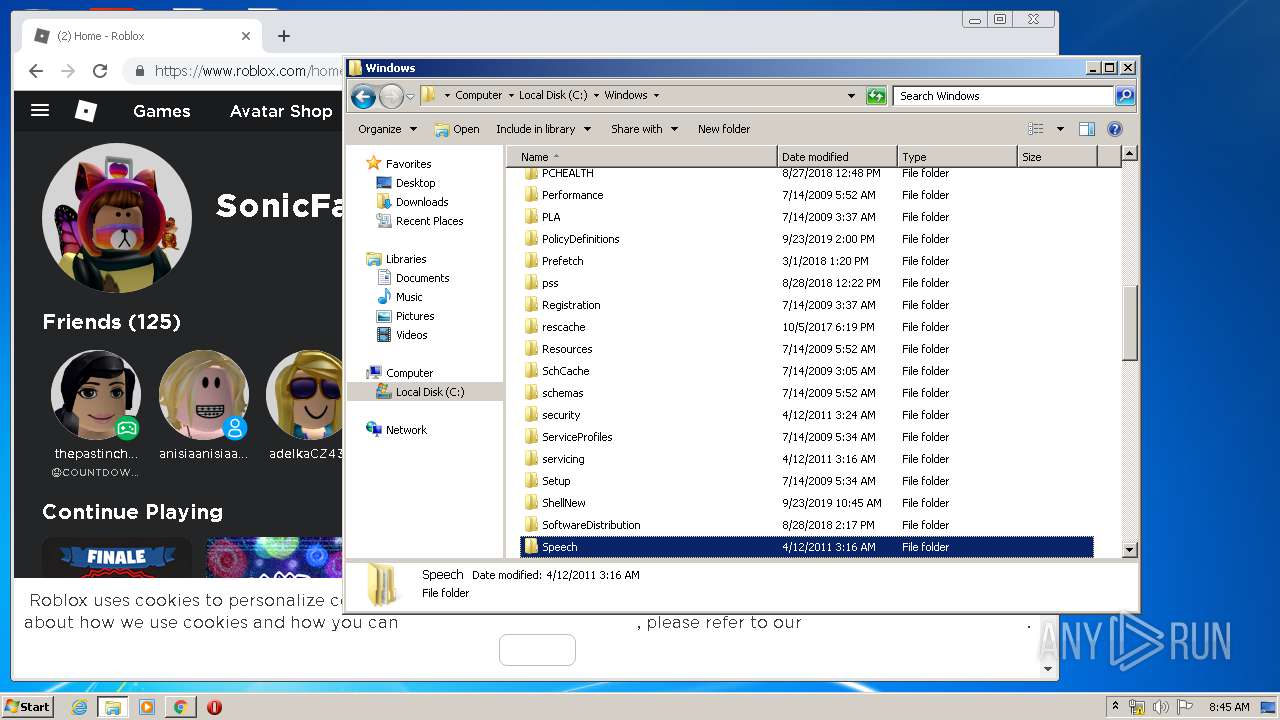Click Roblox cookie banner accept button
The height and width of the screenshot is (720, 1280).
tap(537, 650)
